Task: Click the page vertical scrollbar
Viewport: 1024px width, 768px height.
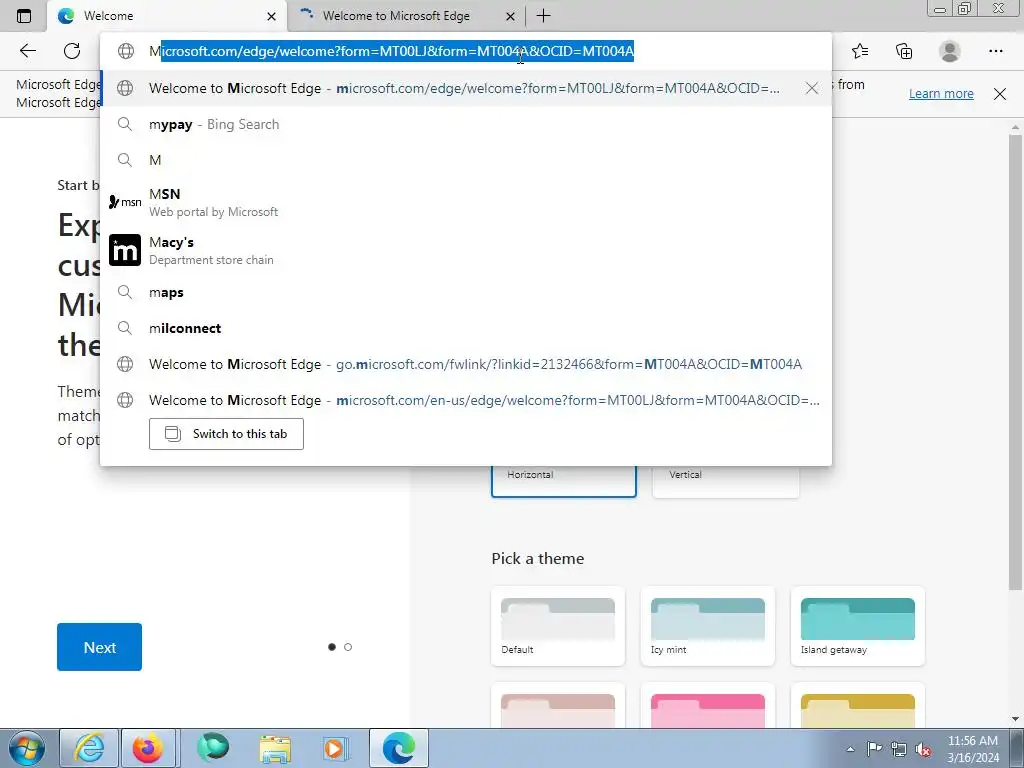Action: (1015, 362)
